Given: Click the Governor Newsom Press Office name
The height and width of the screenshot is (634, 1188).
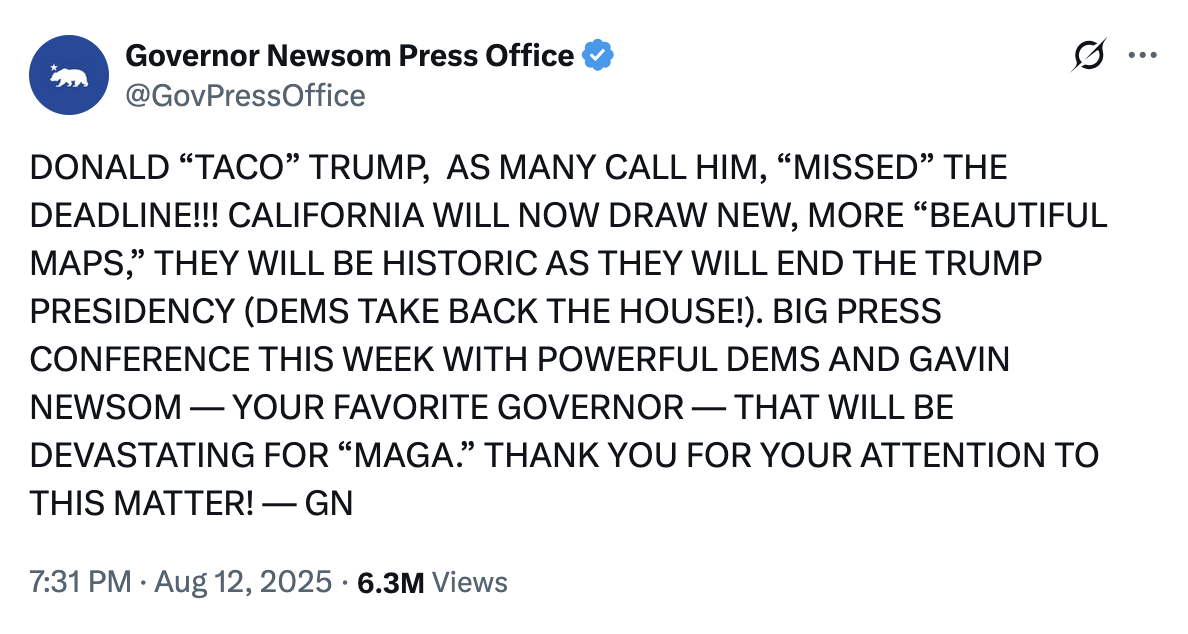Looking at the screenshot, I should tap(349, 56).
